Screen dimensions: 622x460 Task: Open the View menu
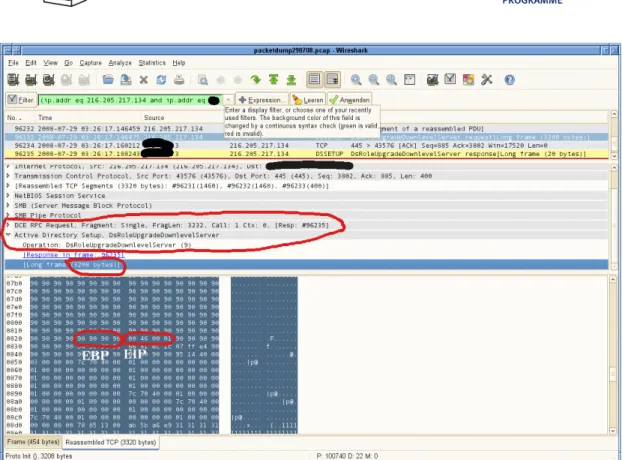50,63
